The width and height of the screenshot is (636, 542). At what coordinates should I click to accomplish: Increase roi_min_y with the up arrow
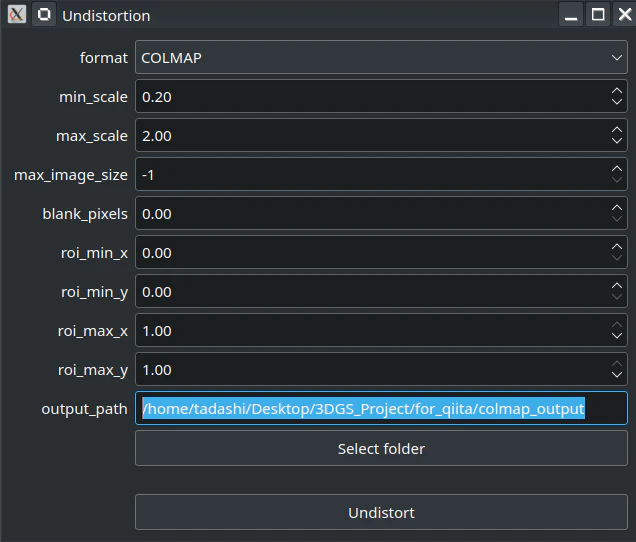point(617,286)
